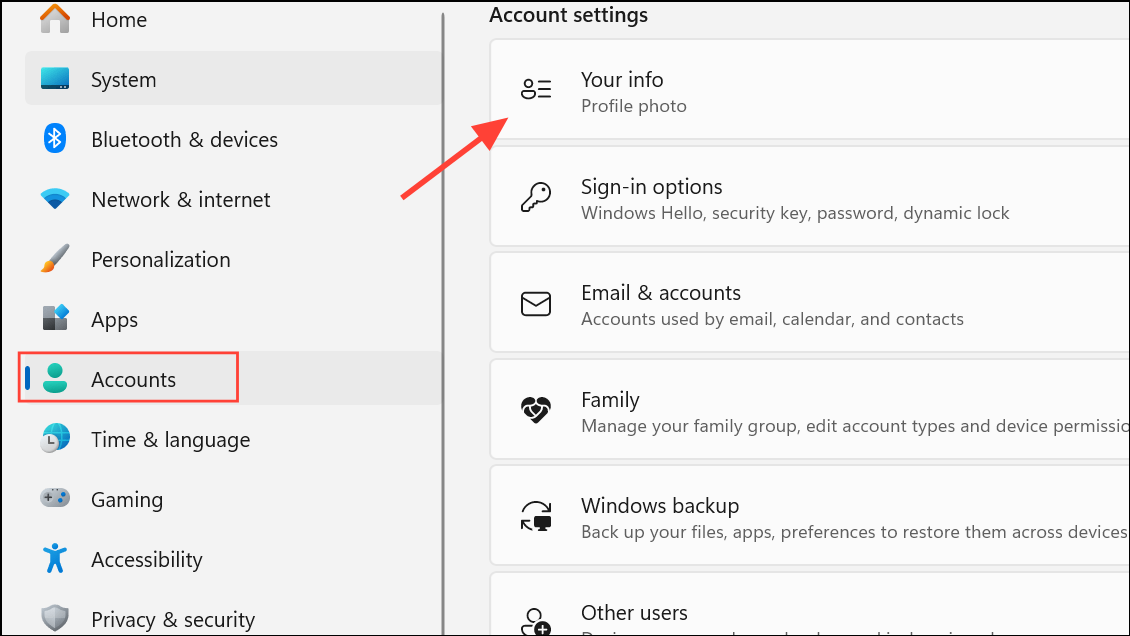Select System in the sidebar
The image size is (1130, 636).
pyautogui.click(x=233, y=79)
